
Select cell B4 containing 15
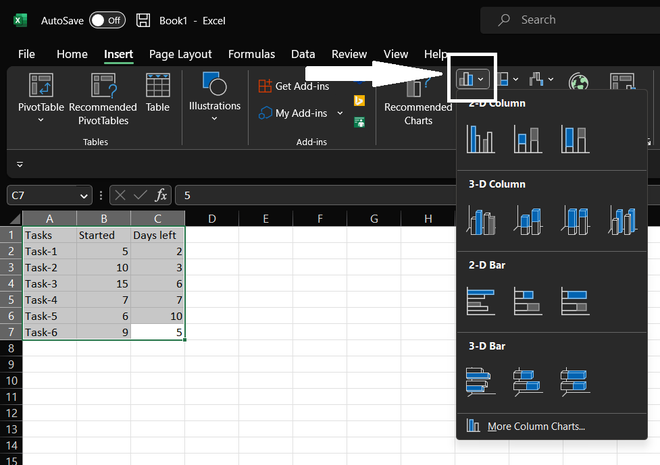(x=102, y=284)
